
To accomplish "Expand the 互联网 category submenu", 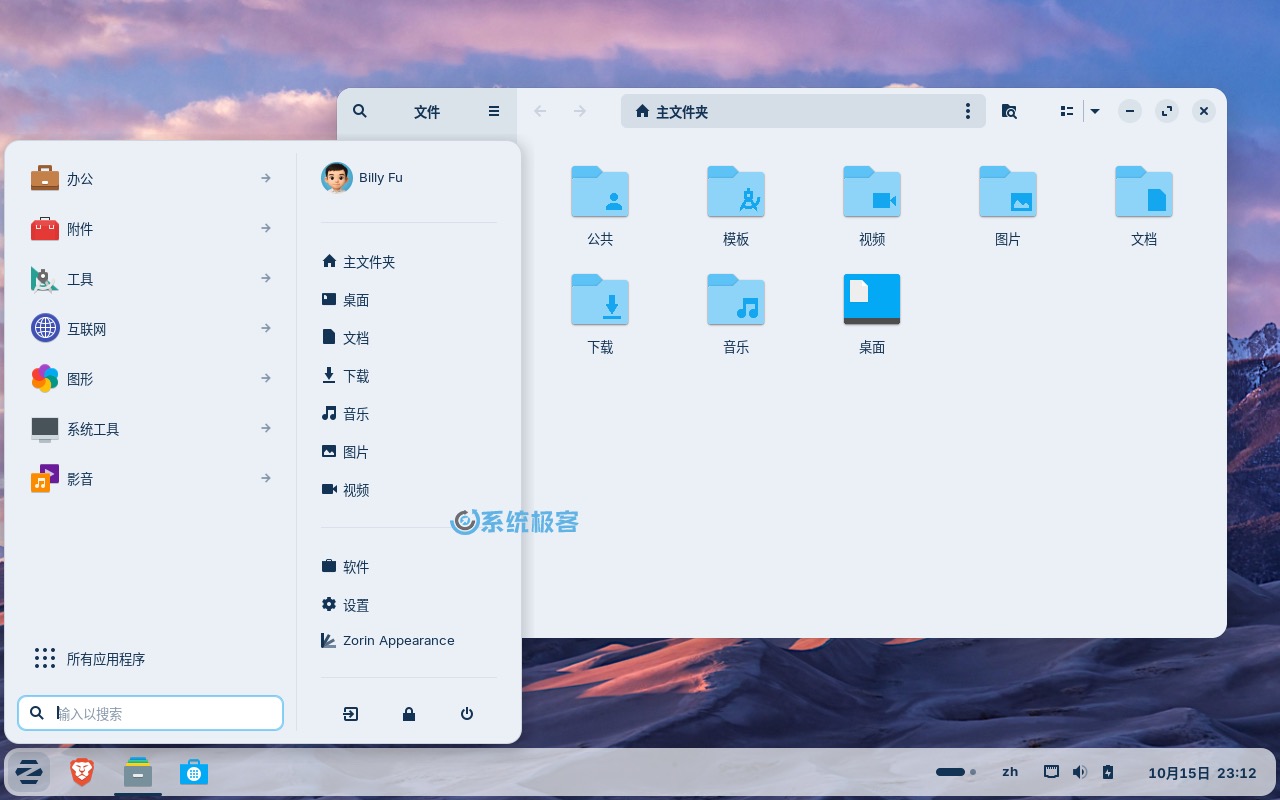I will coord(150,328).
